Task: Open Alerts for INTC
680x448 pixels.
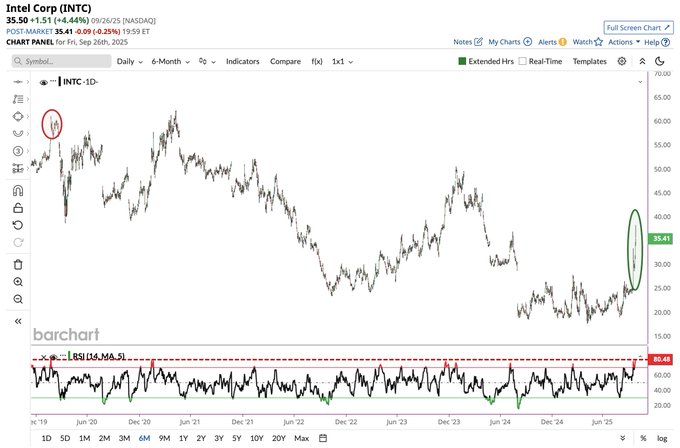Action: tap(552, 42)
